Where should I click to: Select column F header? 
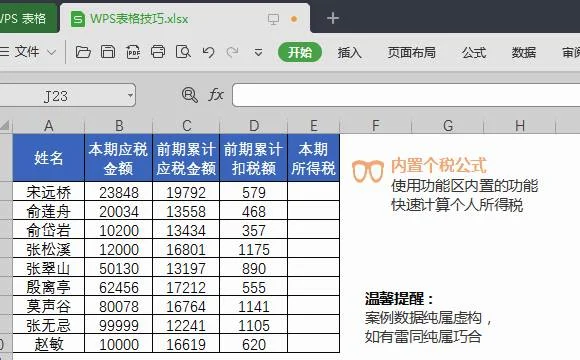(375, 126)
